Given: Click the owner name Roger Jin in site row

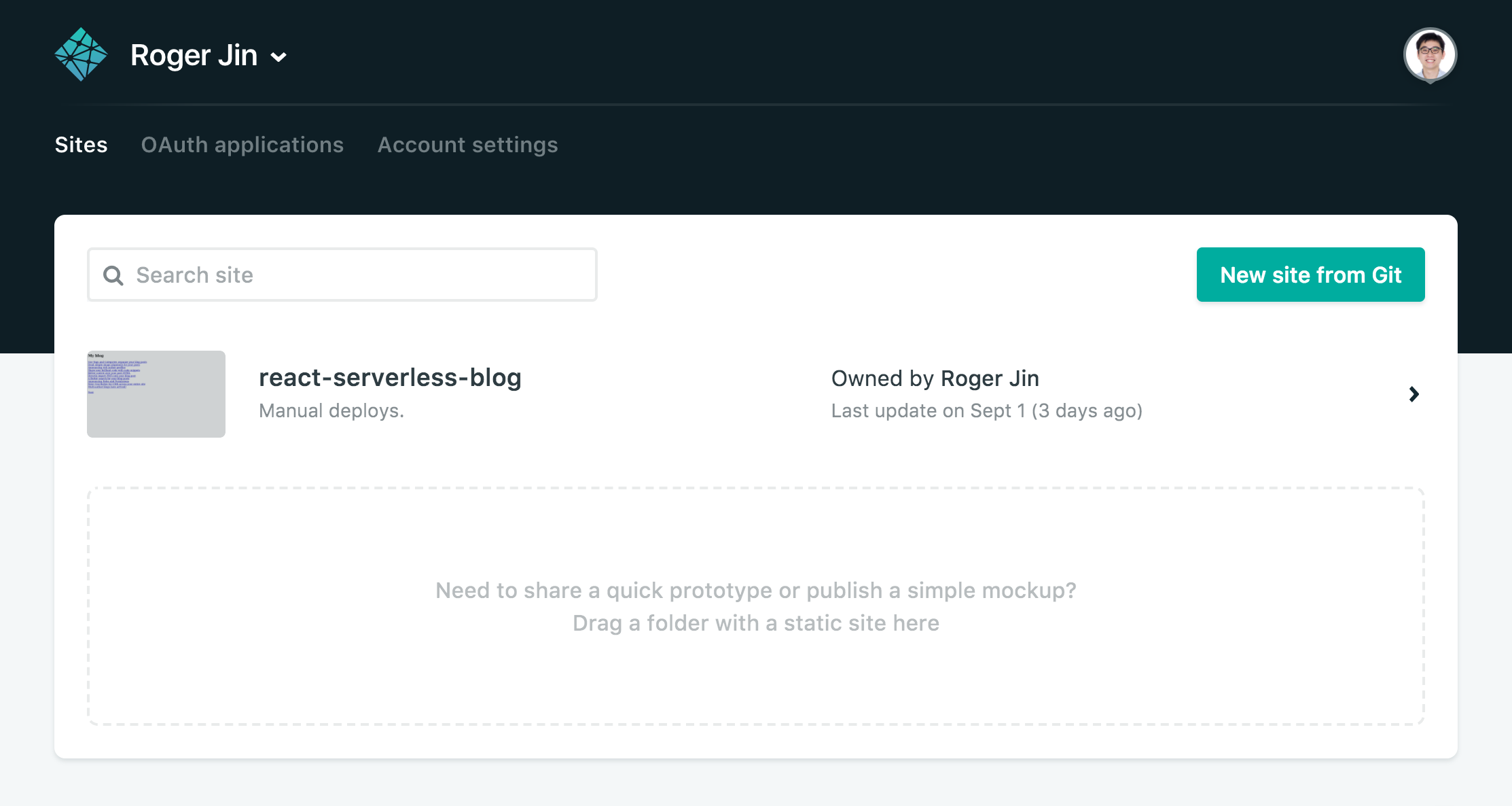Looking at the screenshot, I should pos(990,379).
